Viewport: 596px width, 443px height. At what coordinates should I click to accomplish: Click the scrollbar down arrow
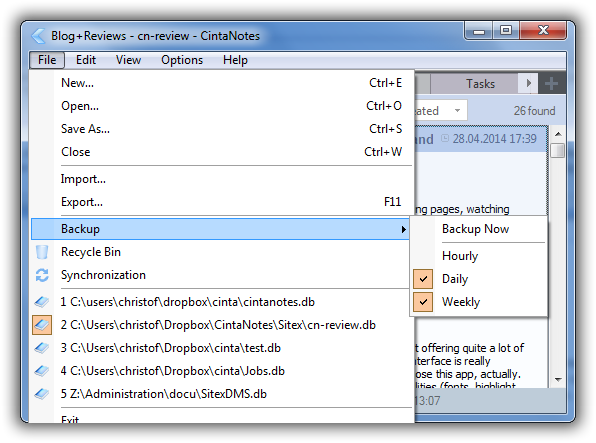[558, 379]
